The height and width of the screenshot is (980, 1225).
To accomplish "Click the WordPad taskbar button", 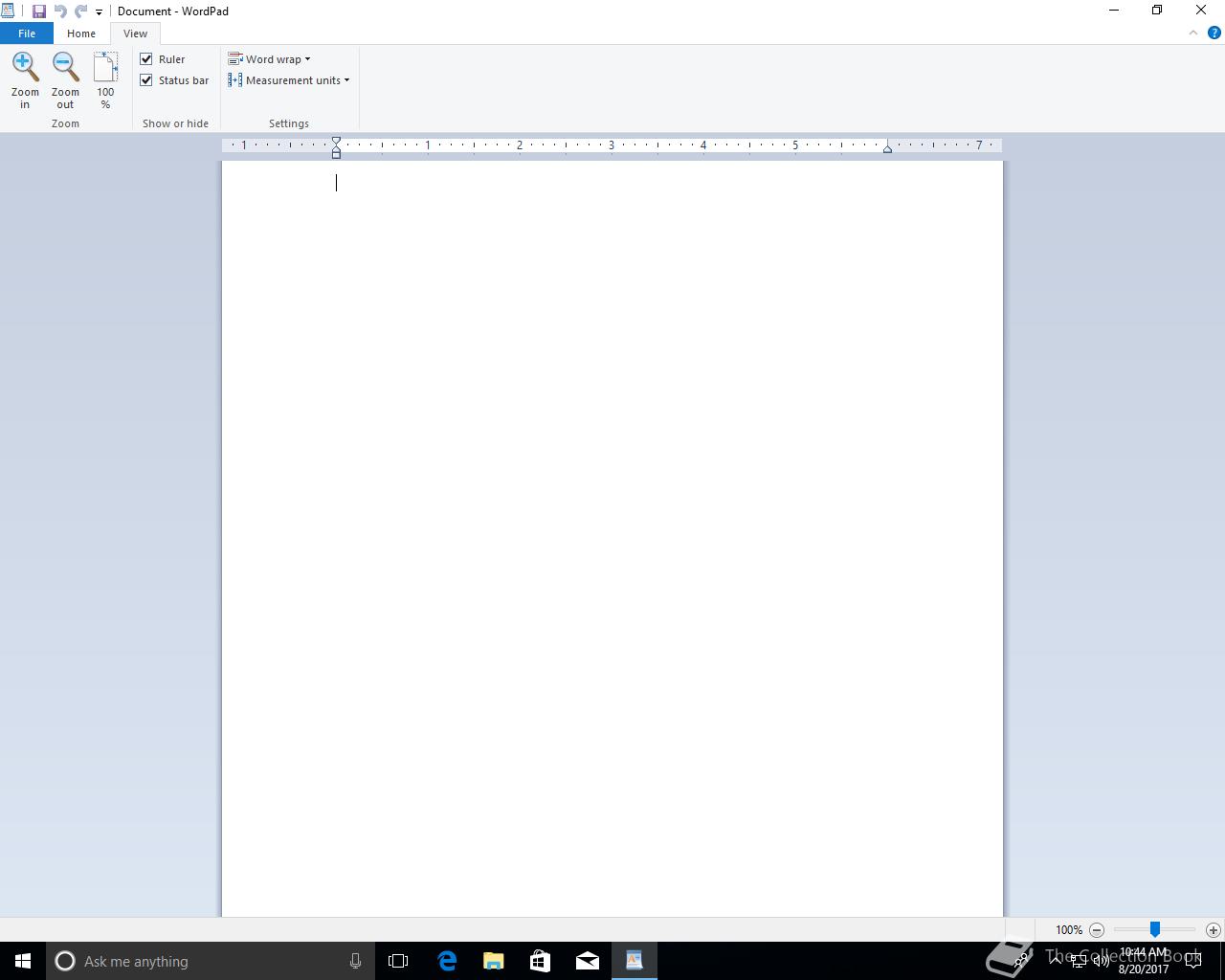I will (x=634, y=961).
